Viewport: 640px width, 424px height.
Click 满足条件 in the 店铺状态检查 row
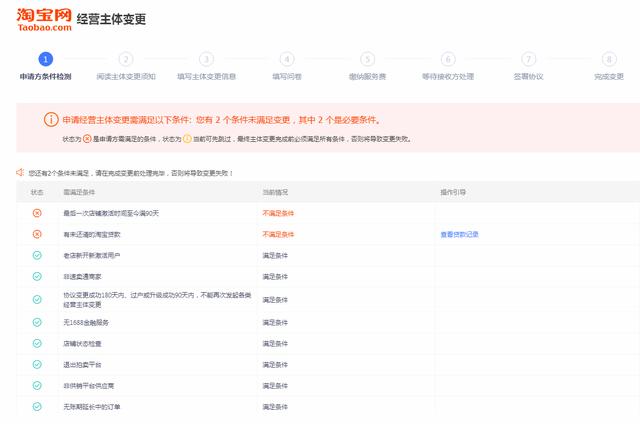275,344
